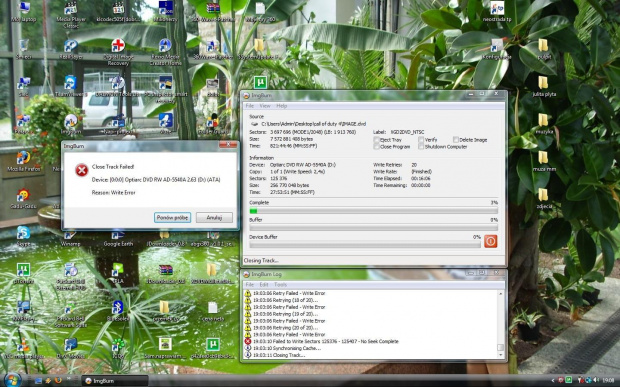
Task: Enable the Shutdown Computer checkbox
Action: (421, 147)
